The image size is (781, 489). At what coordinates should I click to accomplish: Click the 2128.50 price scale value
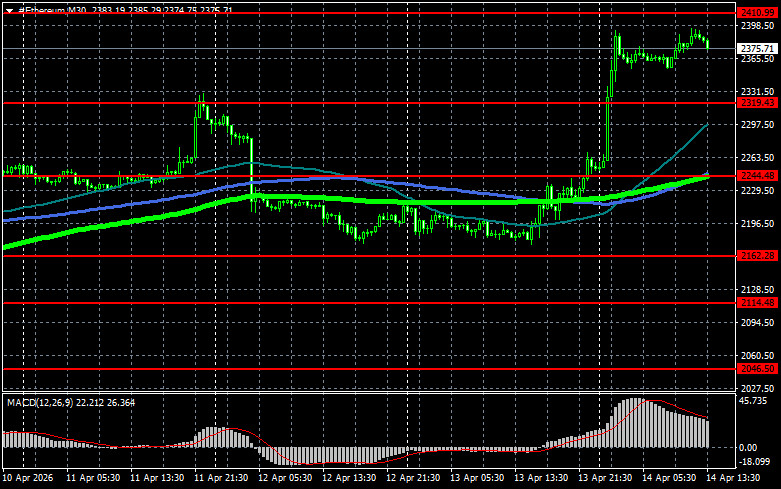coord(757,290)
